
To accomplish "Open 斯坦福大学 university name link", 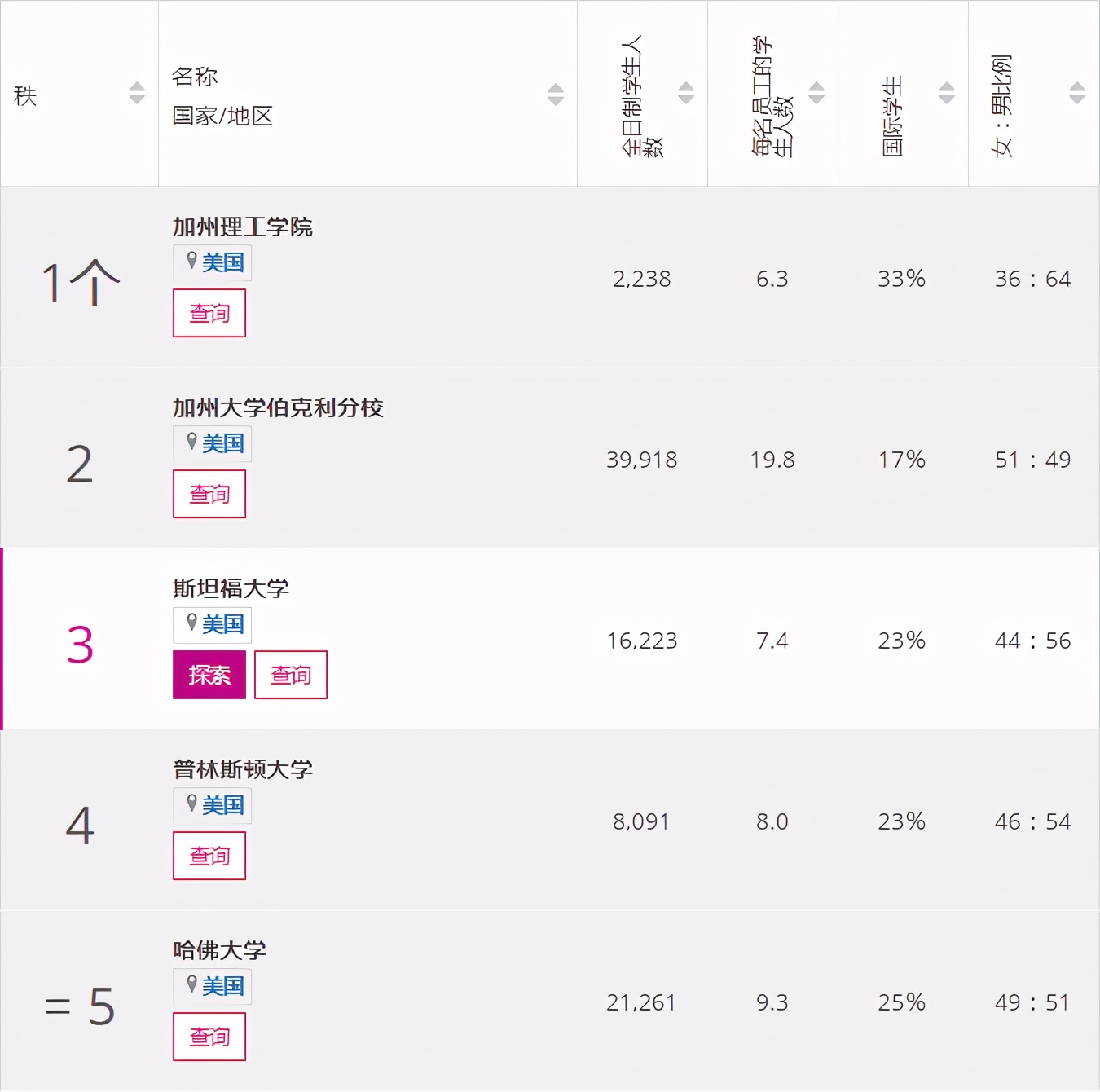I will pos(231,588).
